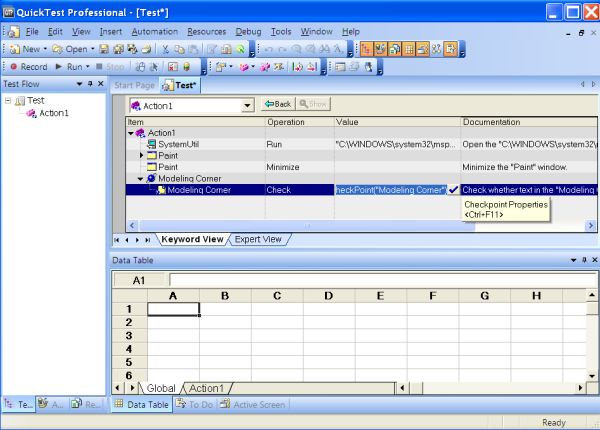Screen dimensions: 600x430
Task: Toggle the Data Table grid view button
Action: click(409, 49)
